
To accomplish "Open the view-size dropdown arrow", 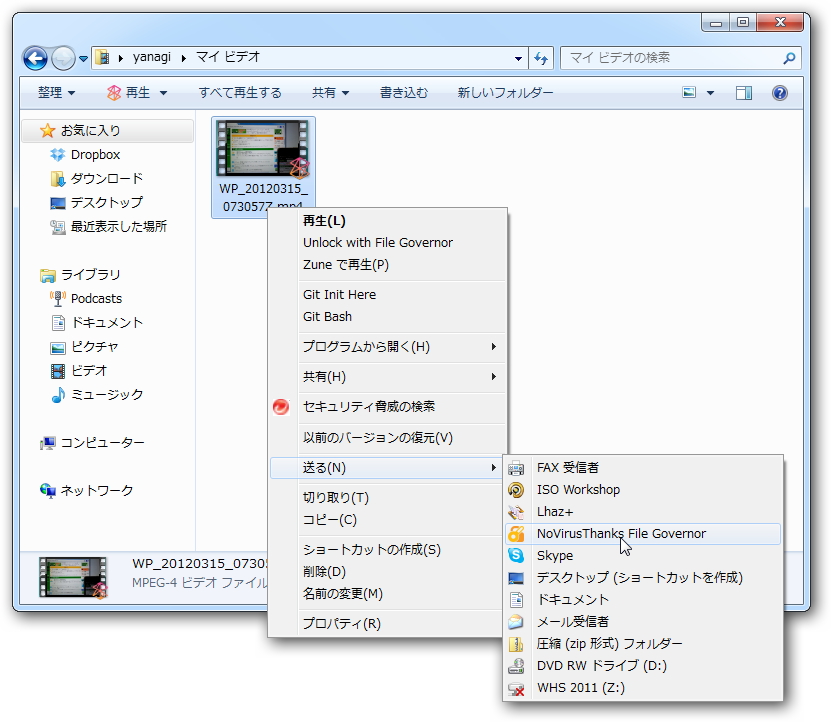I will 712,93.
